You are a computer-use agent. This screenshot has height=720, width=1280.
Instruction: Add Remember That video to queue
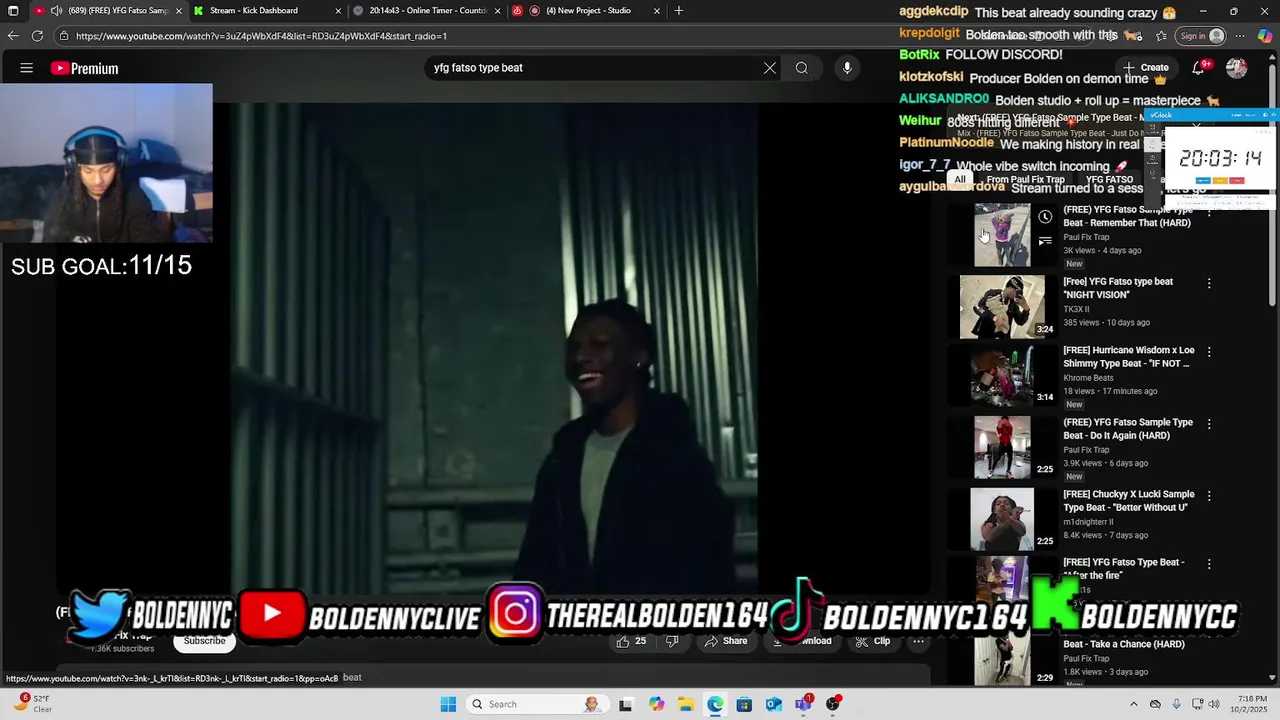tap(1045, 241)
